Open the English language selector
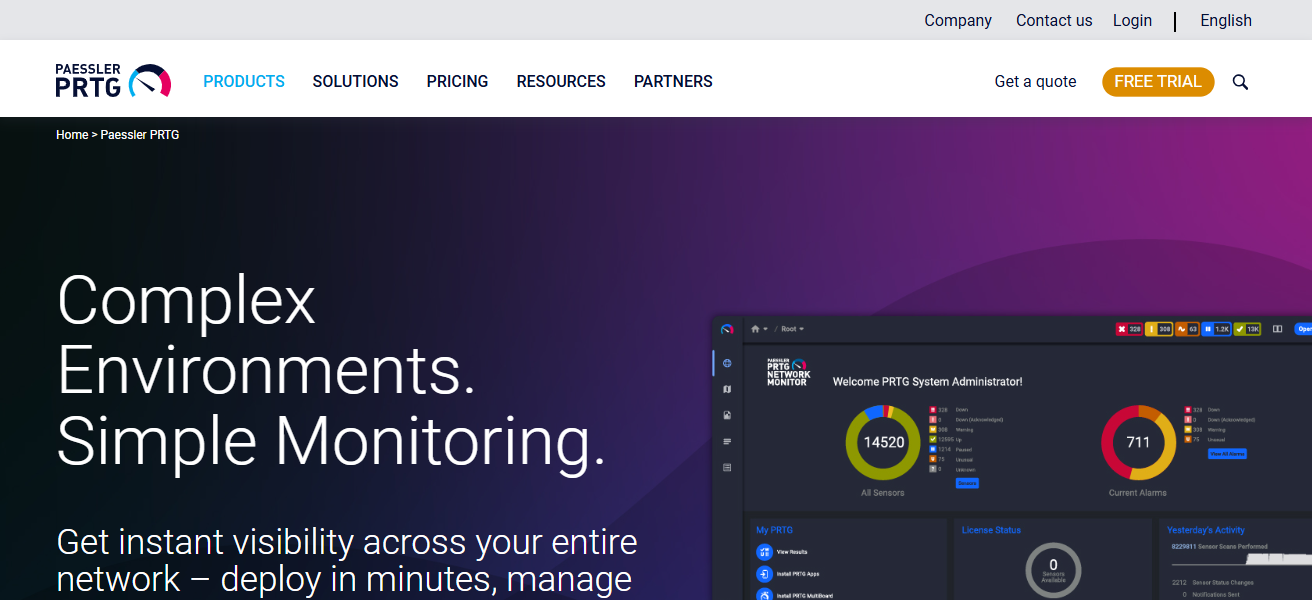The height and width of the screenshot is (600, 1312). [x=1226, y=20]
